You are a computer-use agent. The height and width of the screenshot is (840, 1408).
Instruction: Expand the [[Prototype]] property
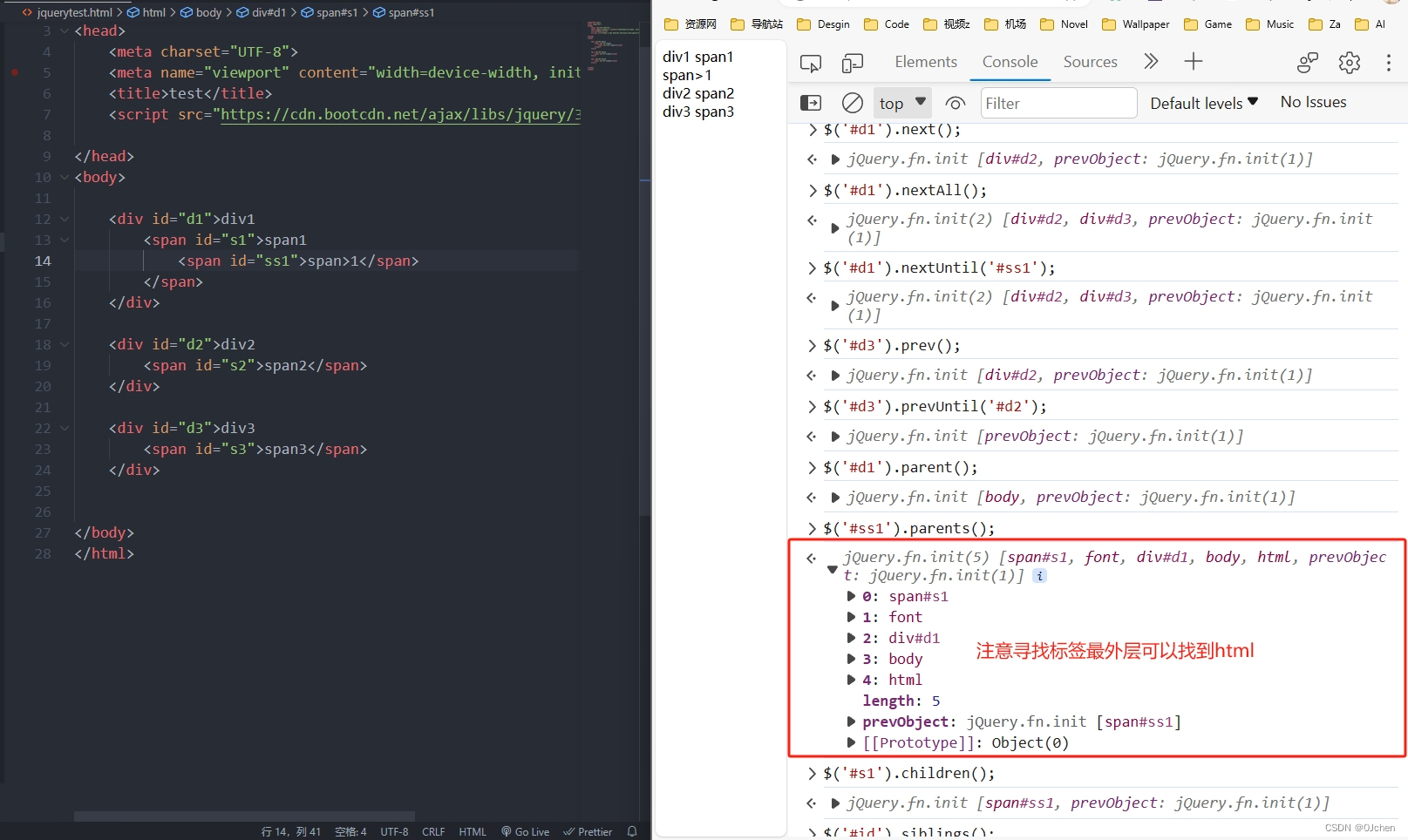pyautogui.click(x=852, y=742)
